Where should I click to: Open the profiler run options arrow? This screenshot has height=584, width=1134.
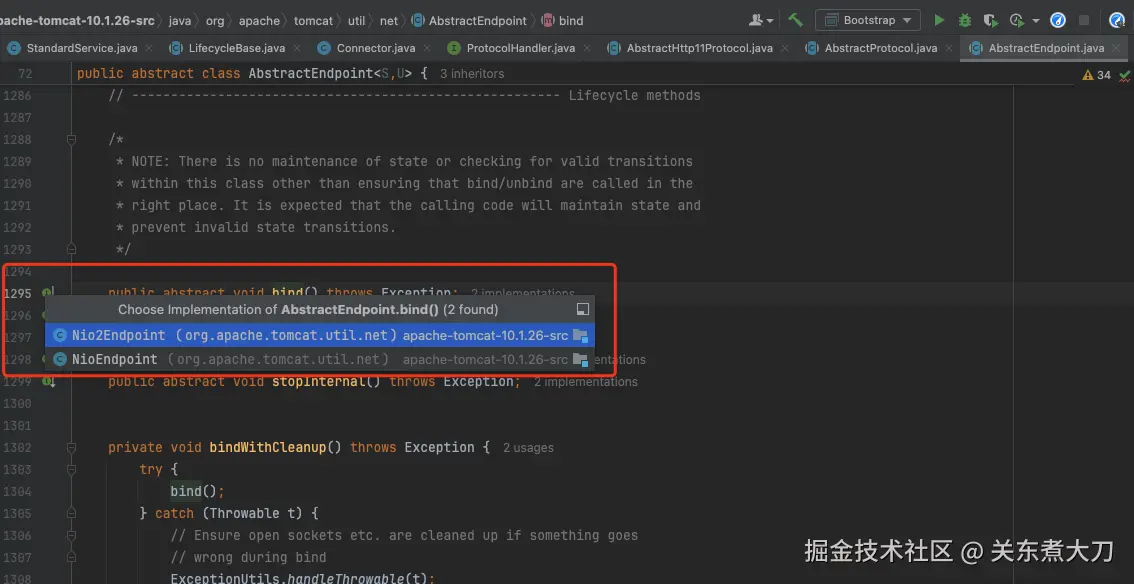click(1035, 21)
